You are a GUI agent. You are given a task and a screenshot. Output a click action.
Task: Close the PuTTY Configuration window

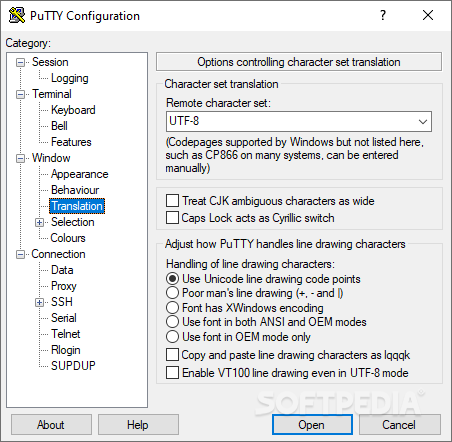[428, 15]
